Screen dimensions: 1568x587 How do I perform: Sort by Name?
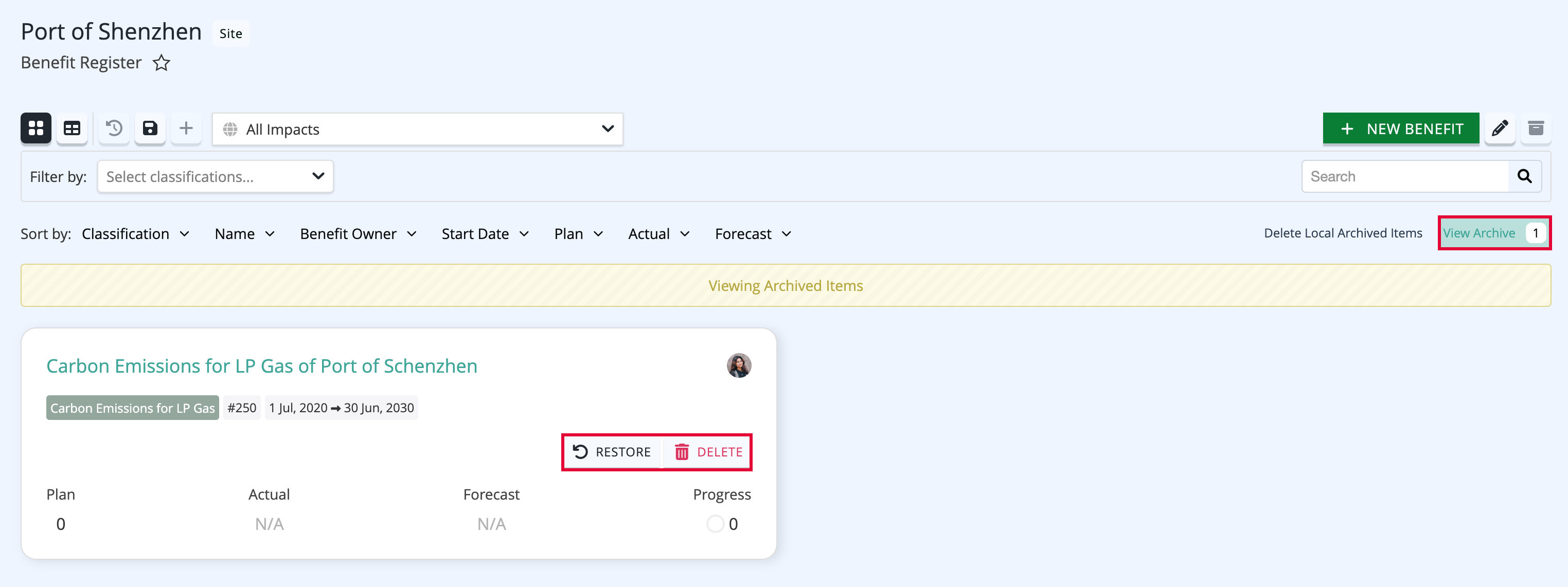click(245, 234)
